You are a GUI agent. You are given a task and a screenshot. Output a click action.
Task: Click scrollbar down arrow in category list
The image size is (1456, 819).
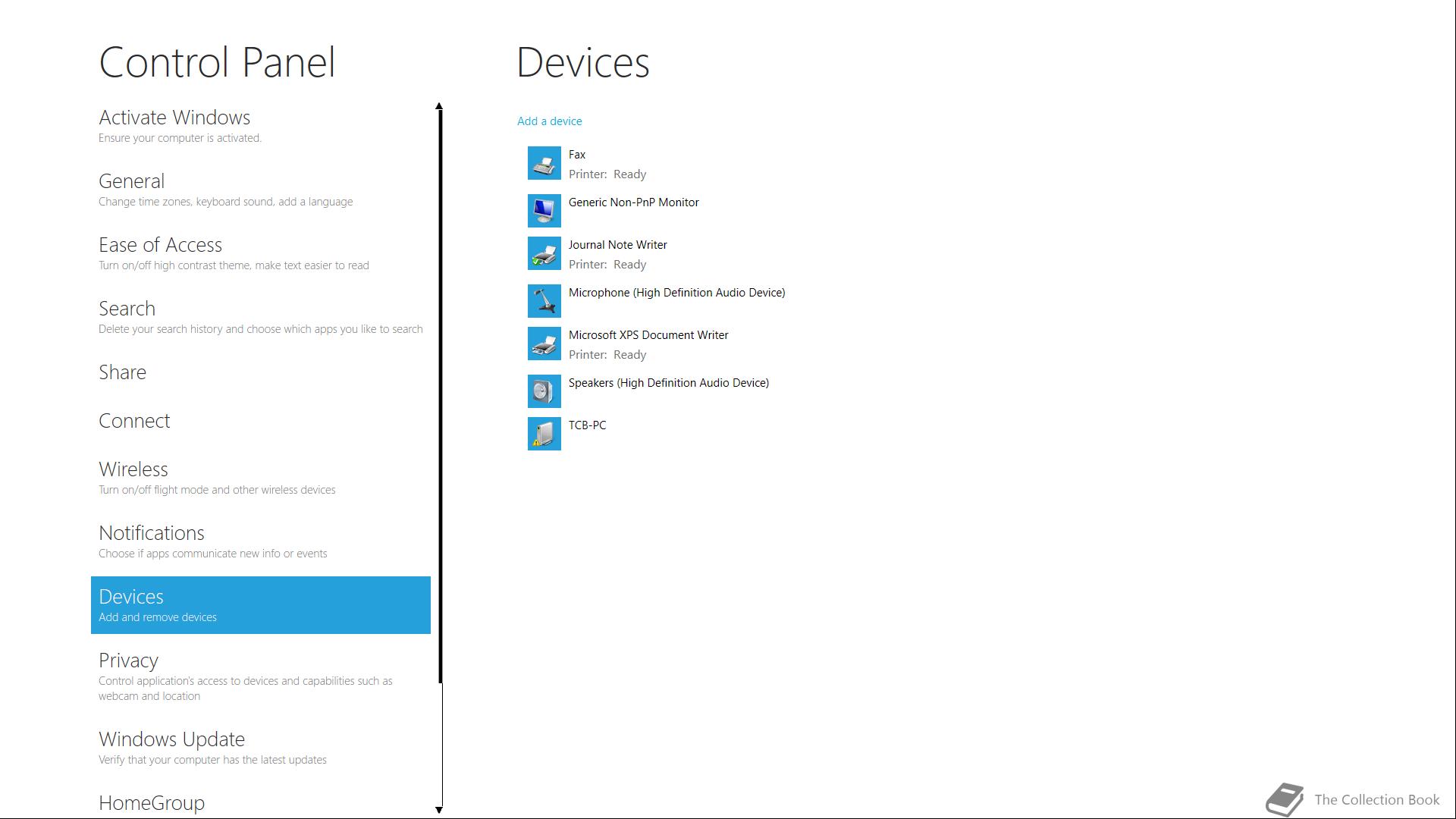pyautogui.click(x=439, y=810)
